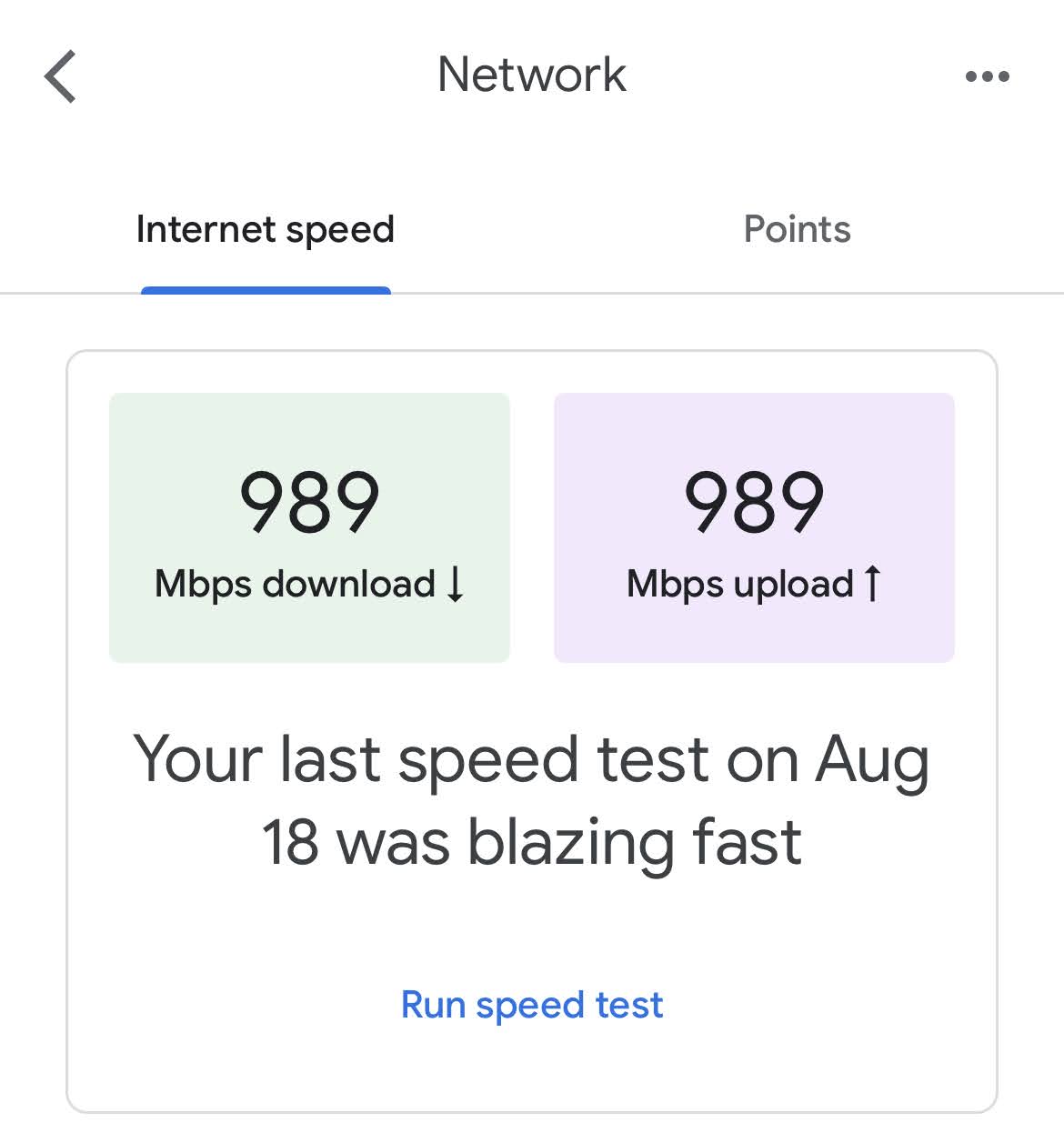The image size is (1064, 1133).
Task: Tap the words "Your last speed test"
Action: (355, 760)
